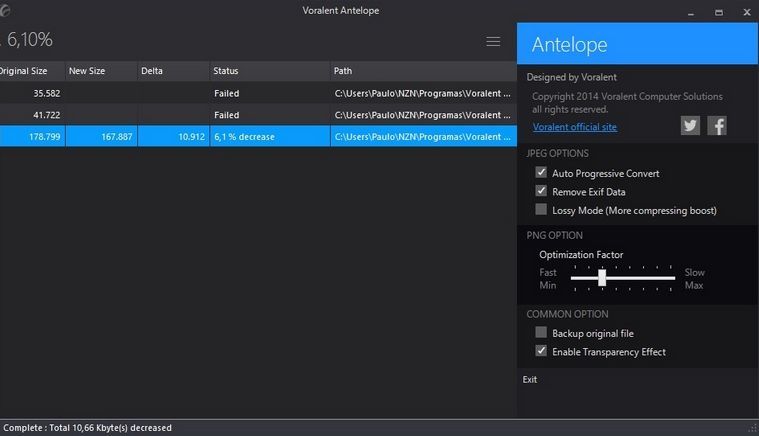Click the Failed status in the 41.722 row
759x436 pixels.
(x=227, y=115)
